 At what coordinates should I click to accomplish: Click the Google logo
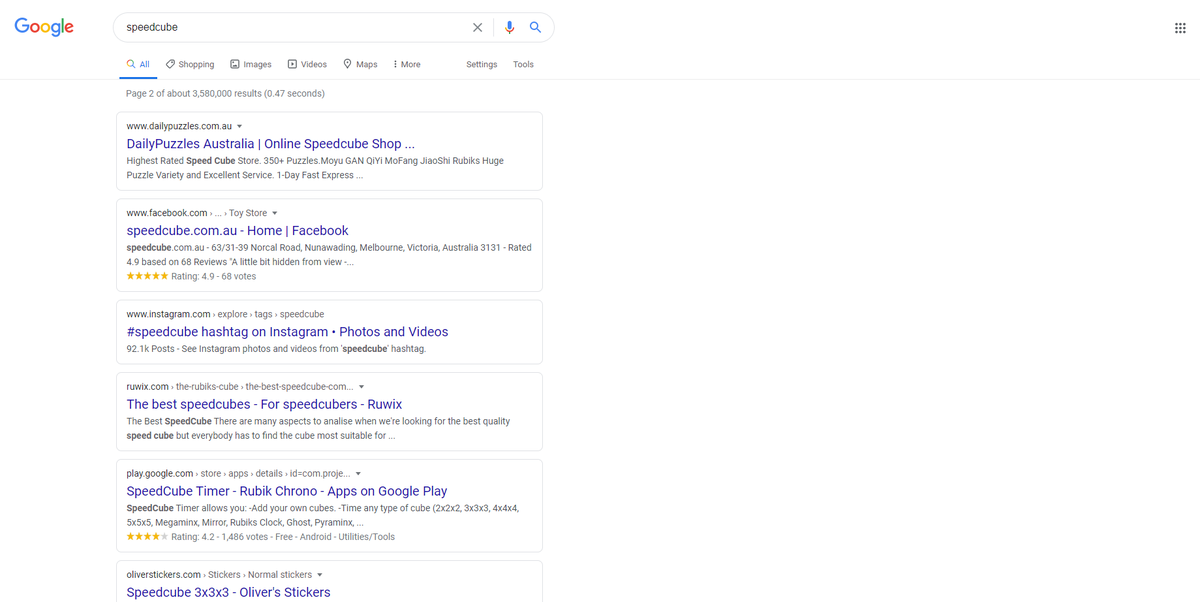coord(44,27)
